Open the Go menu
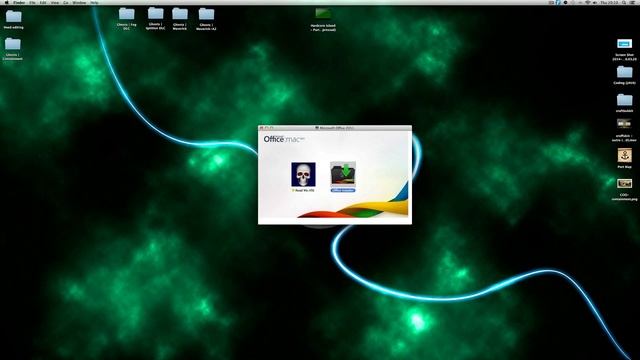 coord(65,2)
